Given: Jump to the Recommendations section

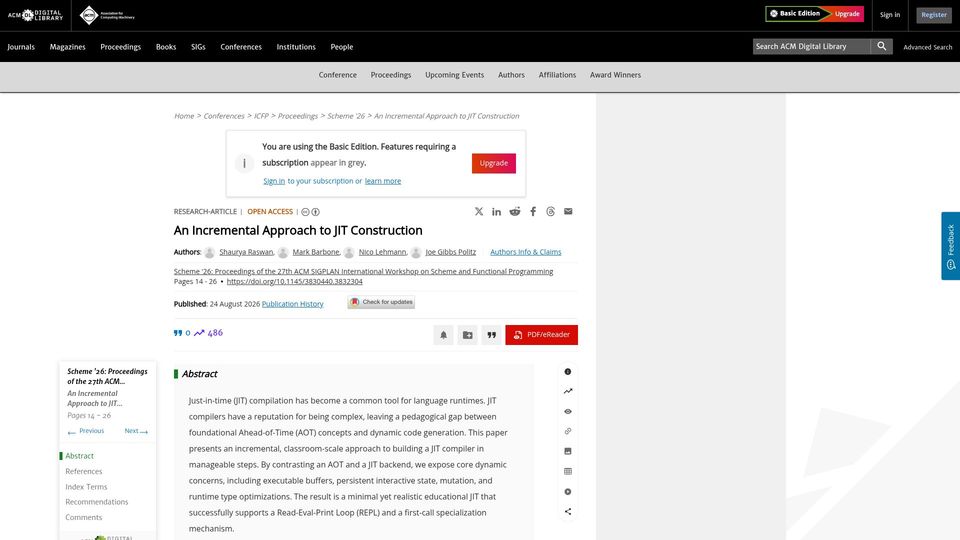Looking at the screenshot, I should point(97,502).
